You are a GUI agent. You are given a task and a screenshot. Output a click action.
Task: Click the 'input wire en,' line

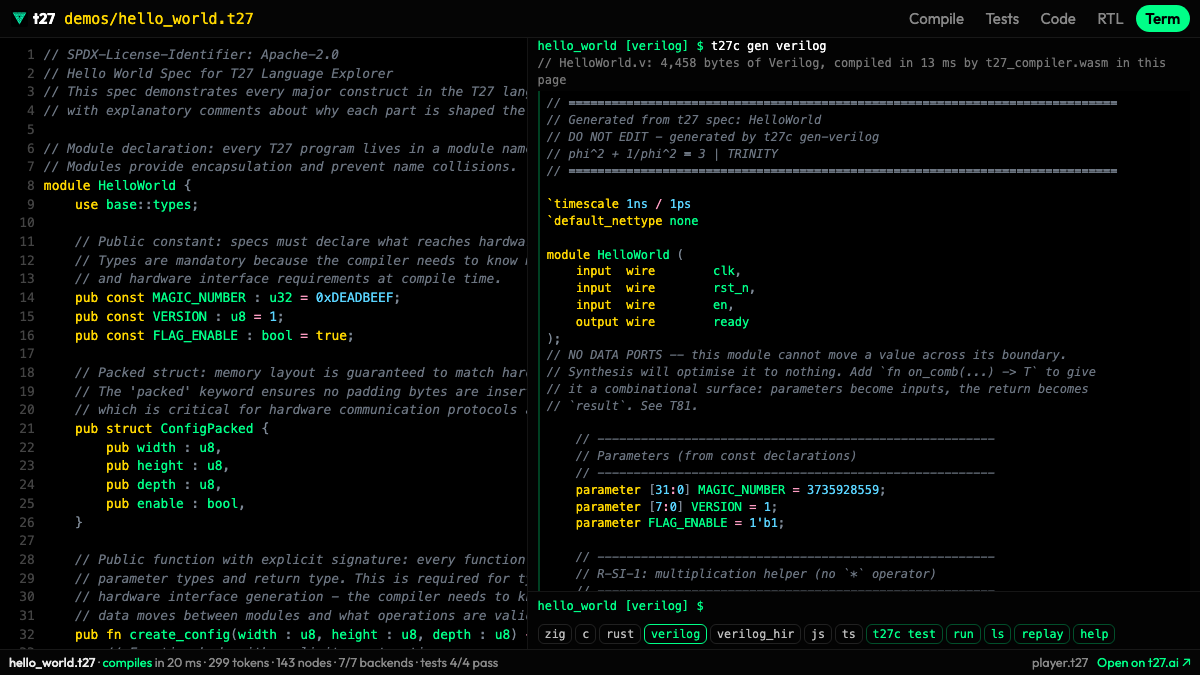coord(655,305)
